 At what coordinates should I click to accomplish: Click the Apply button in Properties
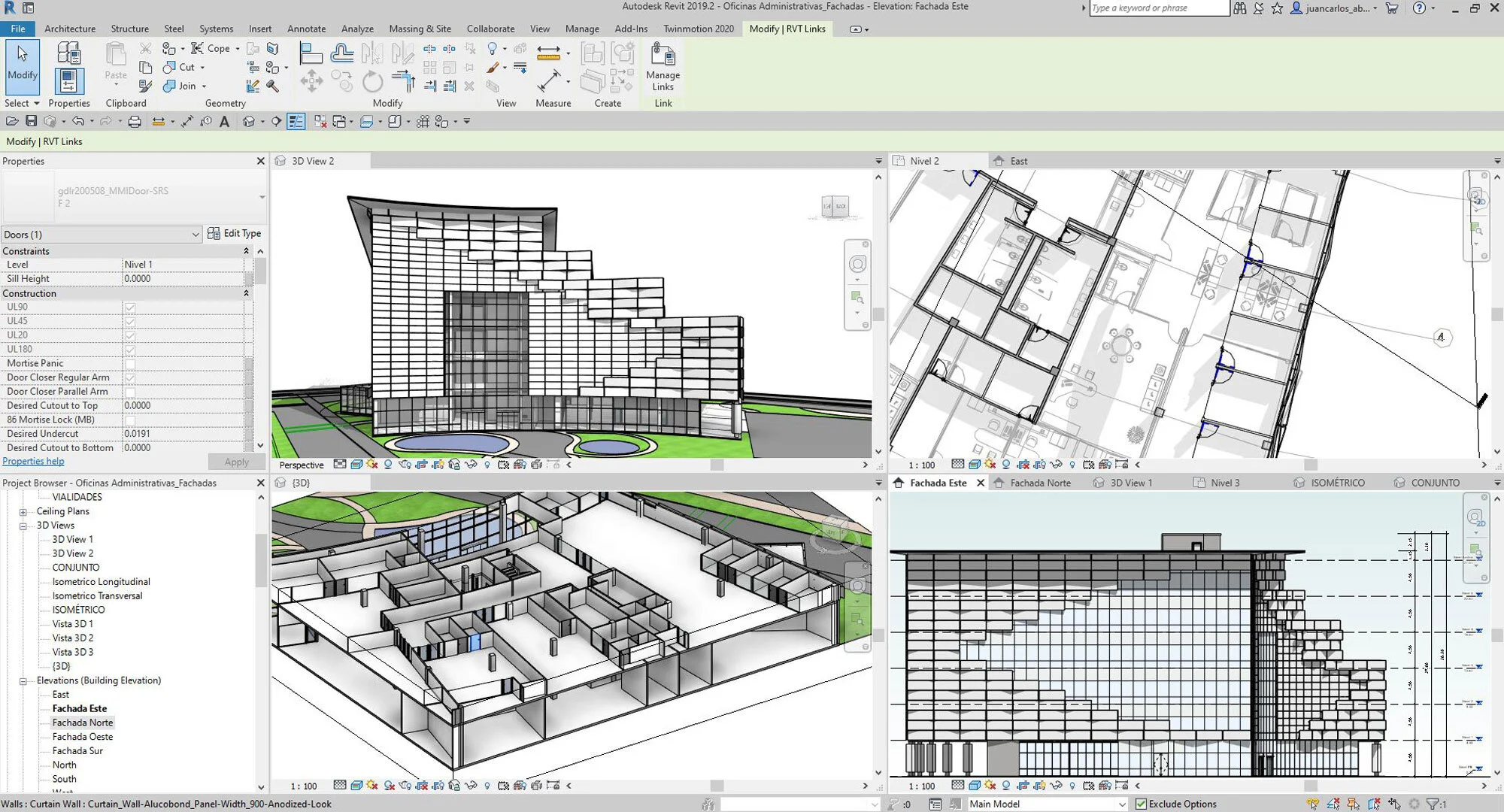[x=235, y=462]
